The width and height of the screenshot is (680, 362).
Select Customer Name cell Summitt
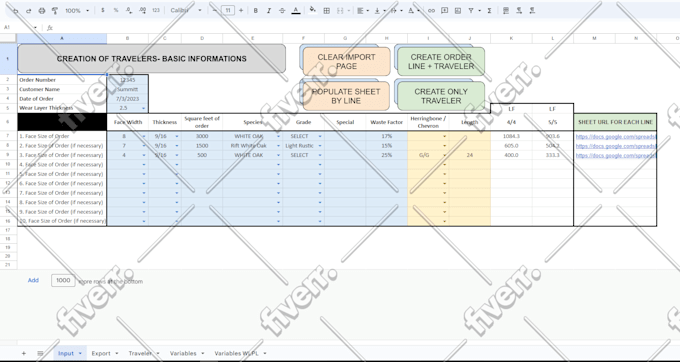click(128, 89)
